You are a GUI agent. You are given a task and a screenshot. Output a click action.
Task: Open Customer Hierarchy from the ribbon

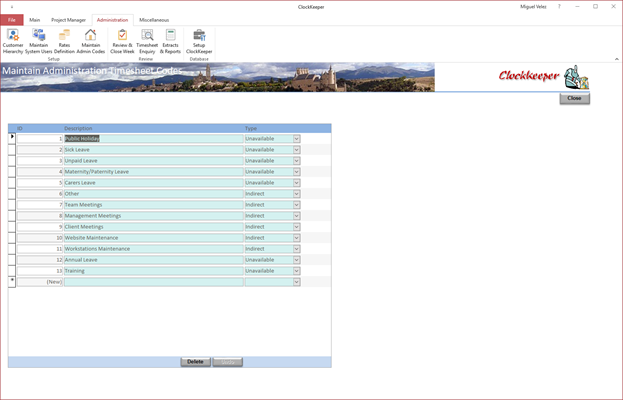pos(13,41)
